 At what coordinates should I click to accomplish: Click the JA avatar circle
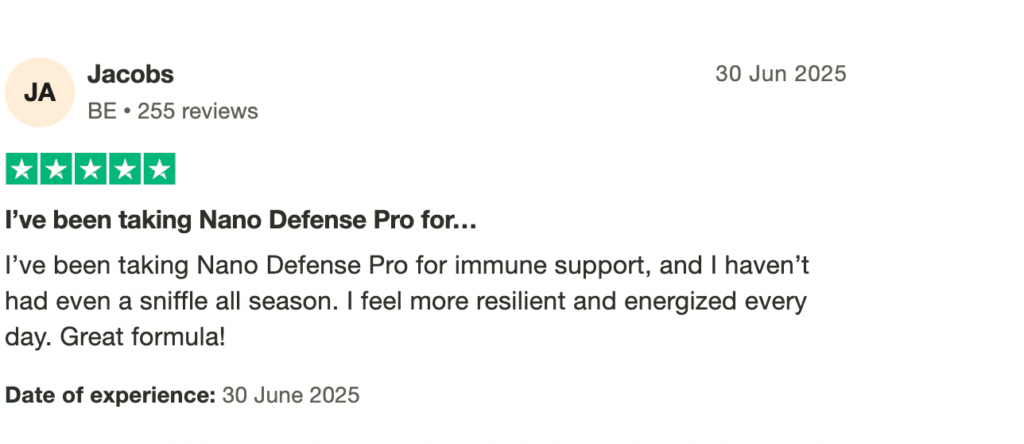40,93
